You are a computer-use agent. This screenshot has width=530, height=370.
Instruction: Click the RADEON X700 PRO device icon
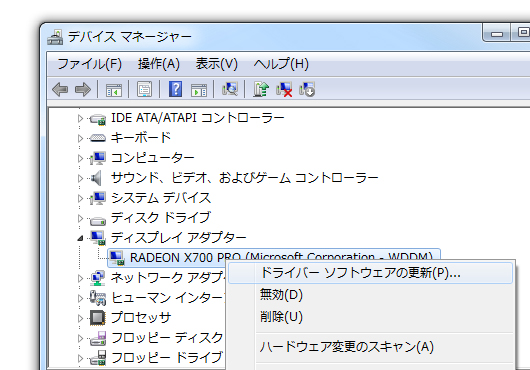click(x=117, y=258)
